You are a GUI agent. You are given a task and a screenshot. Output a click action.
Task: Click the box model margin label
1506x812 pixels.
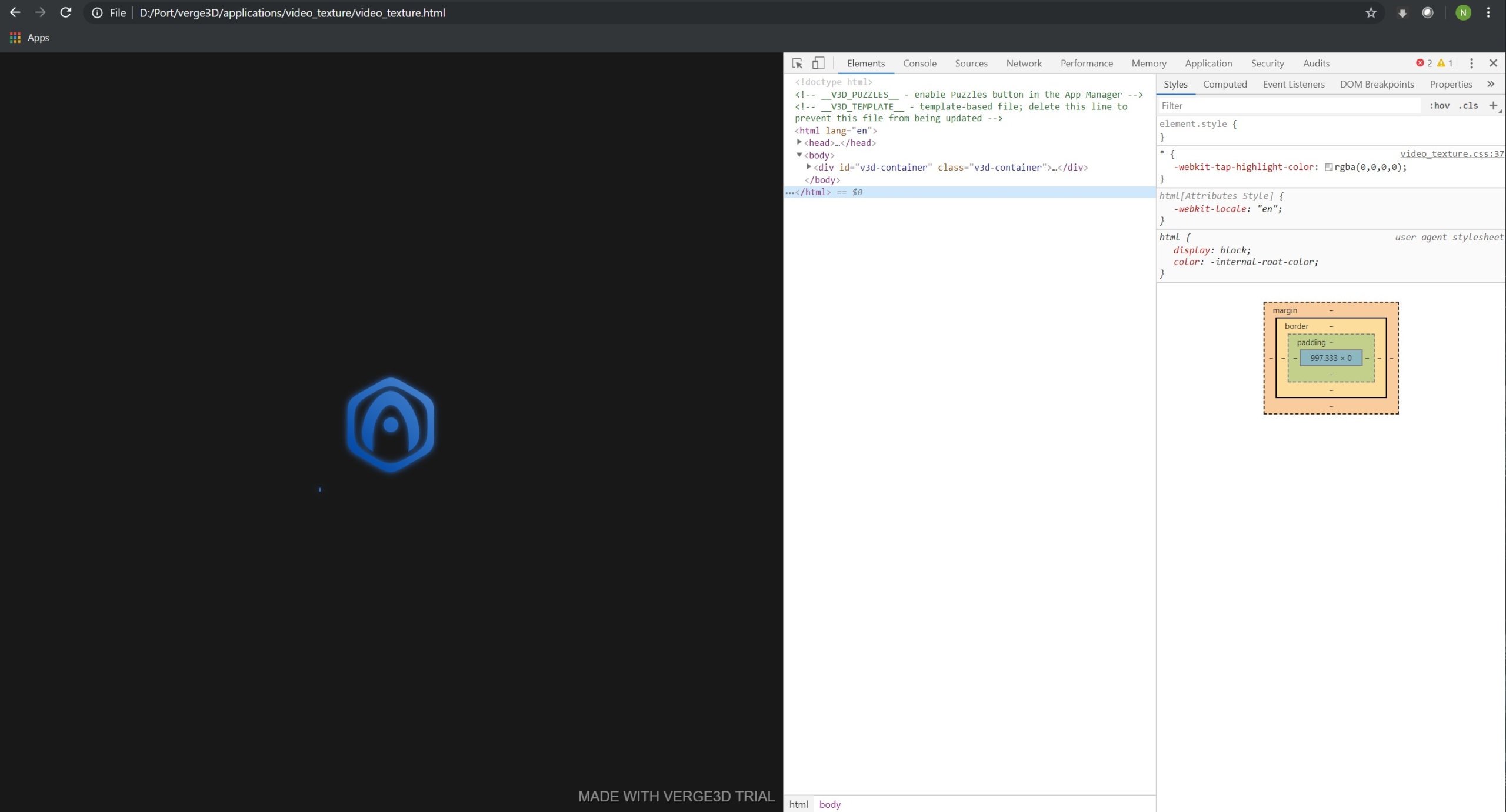pos(1284,310)
